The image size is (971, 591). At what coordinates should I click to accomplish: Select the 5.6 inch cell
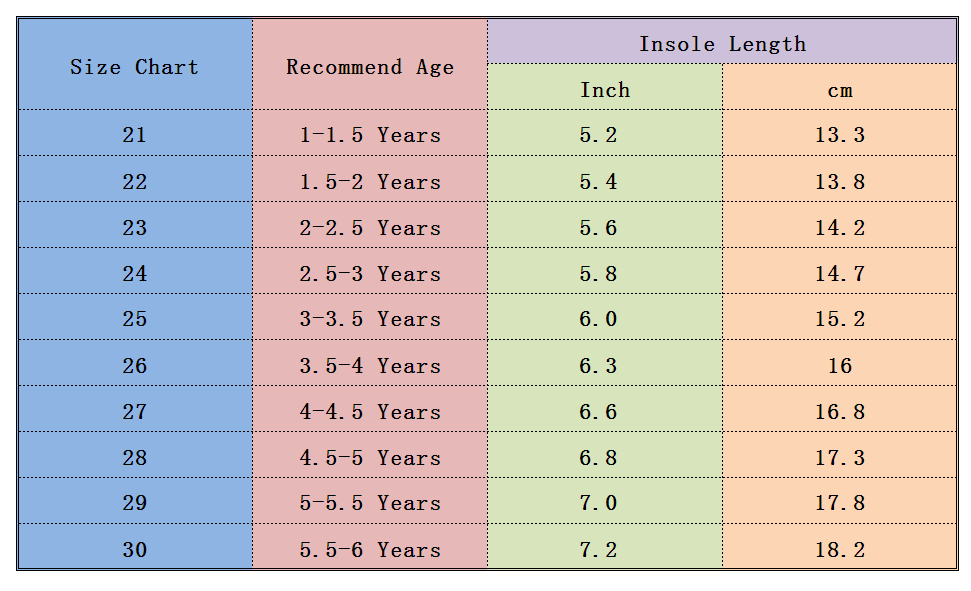point(599,228)
